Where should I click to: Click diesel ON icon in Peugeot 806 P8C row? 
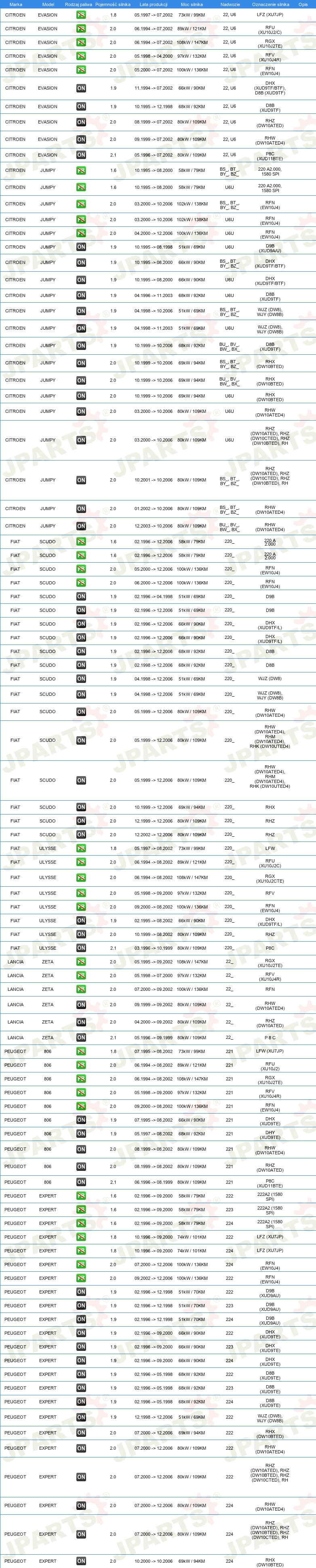click(81, 1182)
